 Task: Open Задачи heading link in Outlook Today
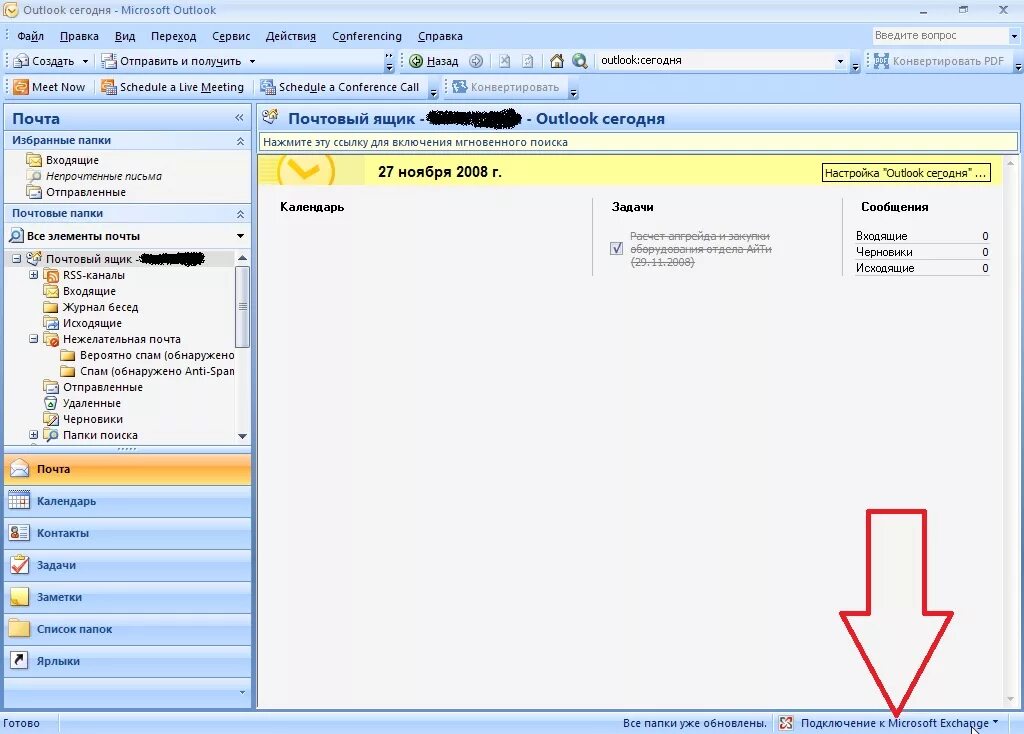pyautogui.click(x=632, y=207)
